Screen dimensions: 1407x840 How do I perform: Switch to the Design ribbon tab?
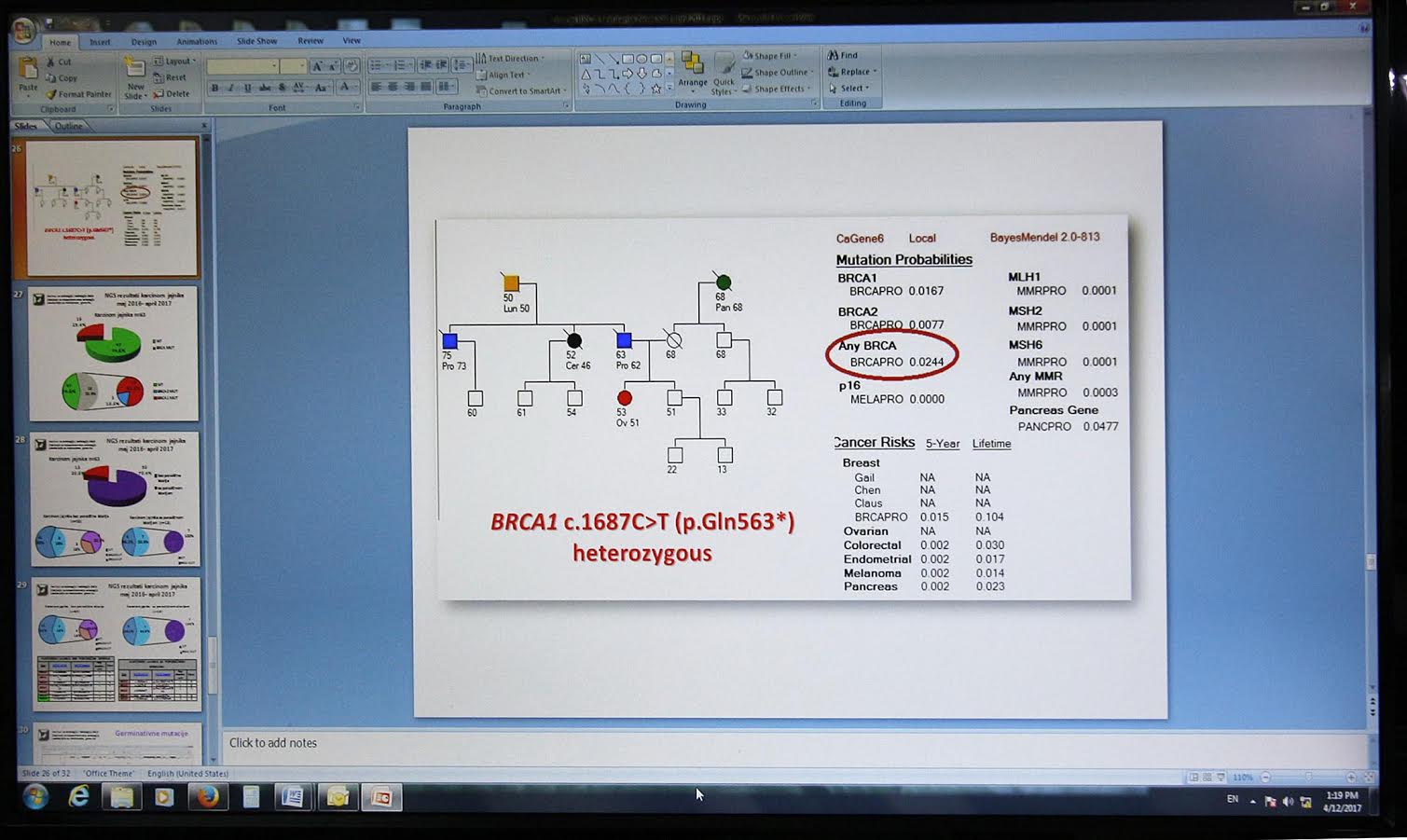pyautogui.click(x=144, y=42)
